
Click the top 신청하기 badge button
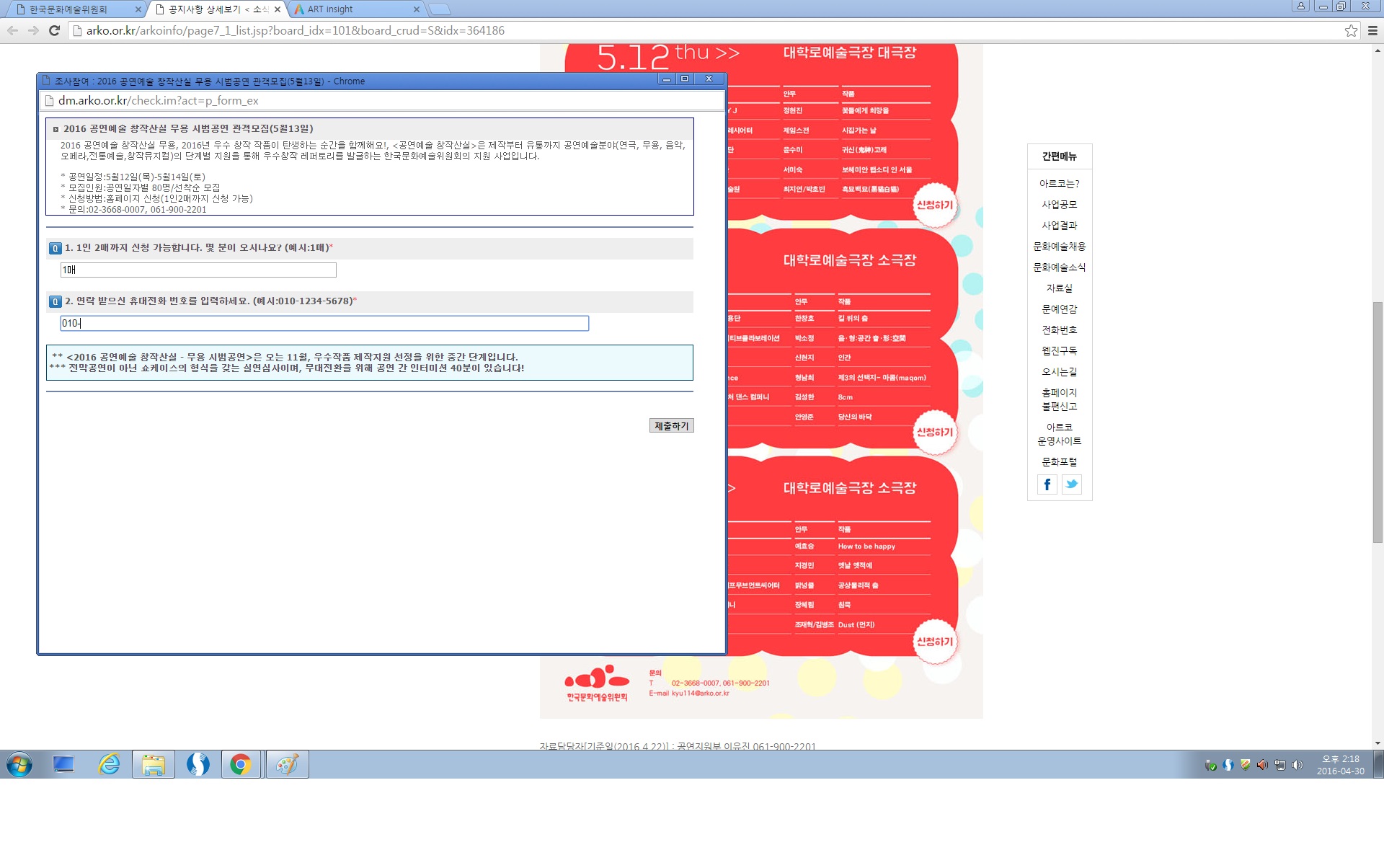934,205
